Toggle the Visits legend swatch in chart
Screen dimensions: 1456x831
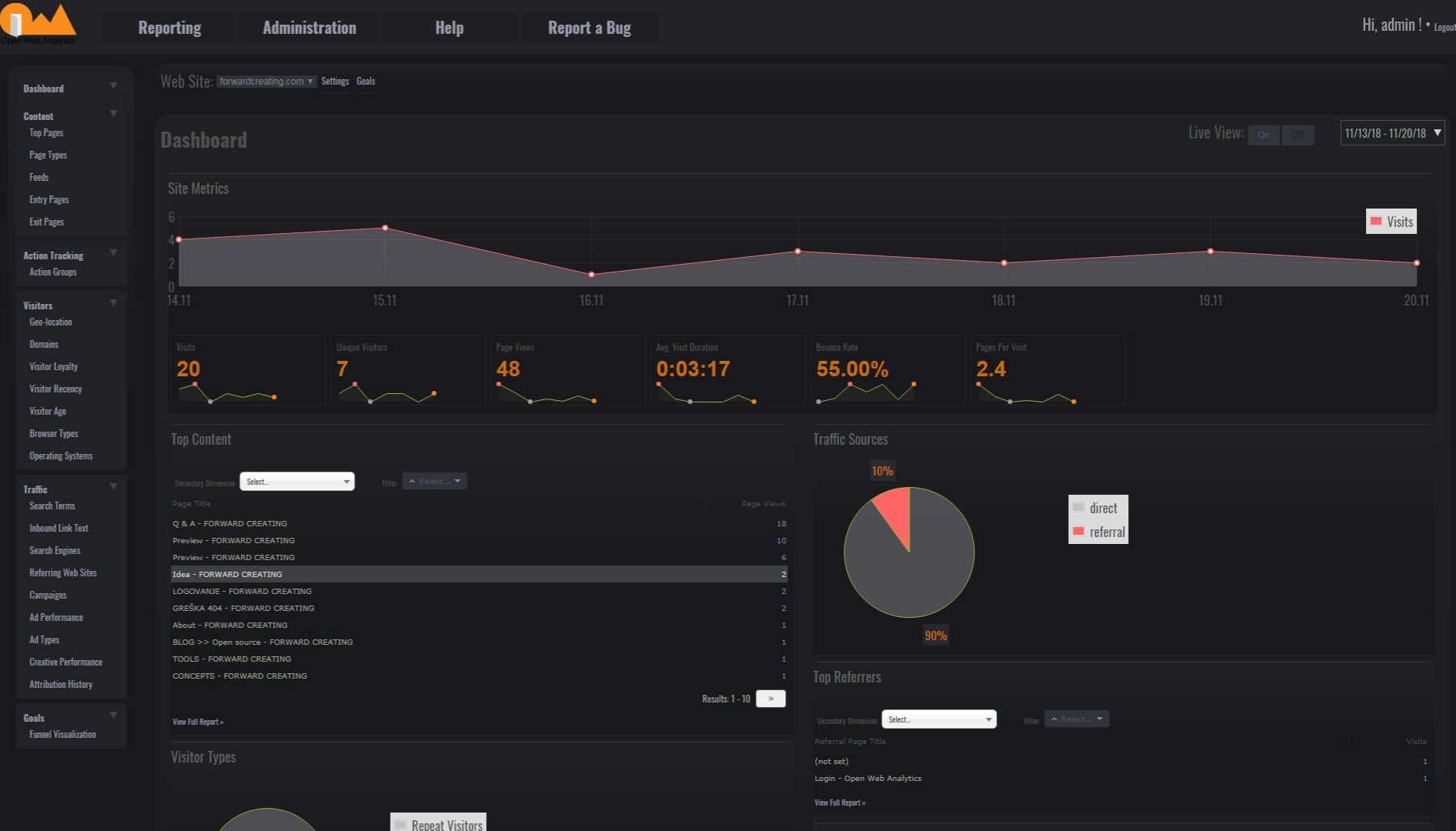click(x=1376, y=222)
